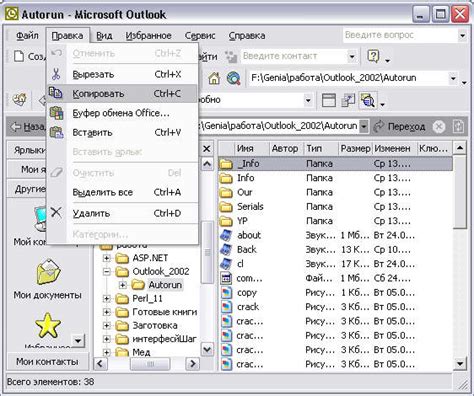Open the Введите контакт dropdown
Screen dimensions: 474x396
[x=352, y=56]
